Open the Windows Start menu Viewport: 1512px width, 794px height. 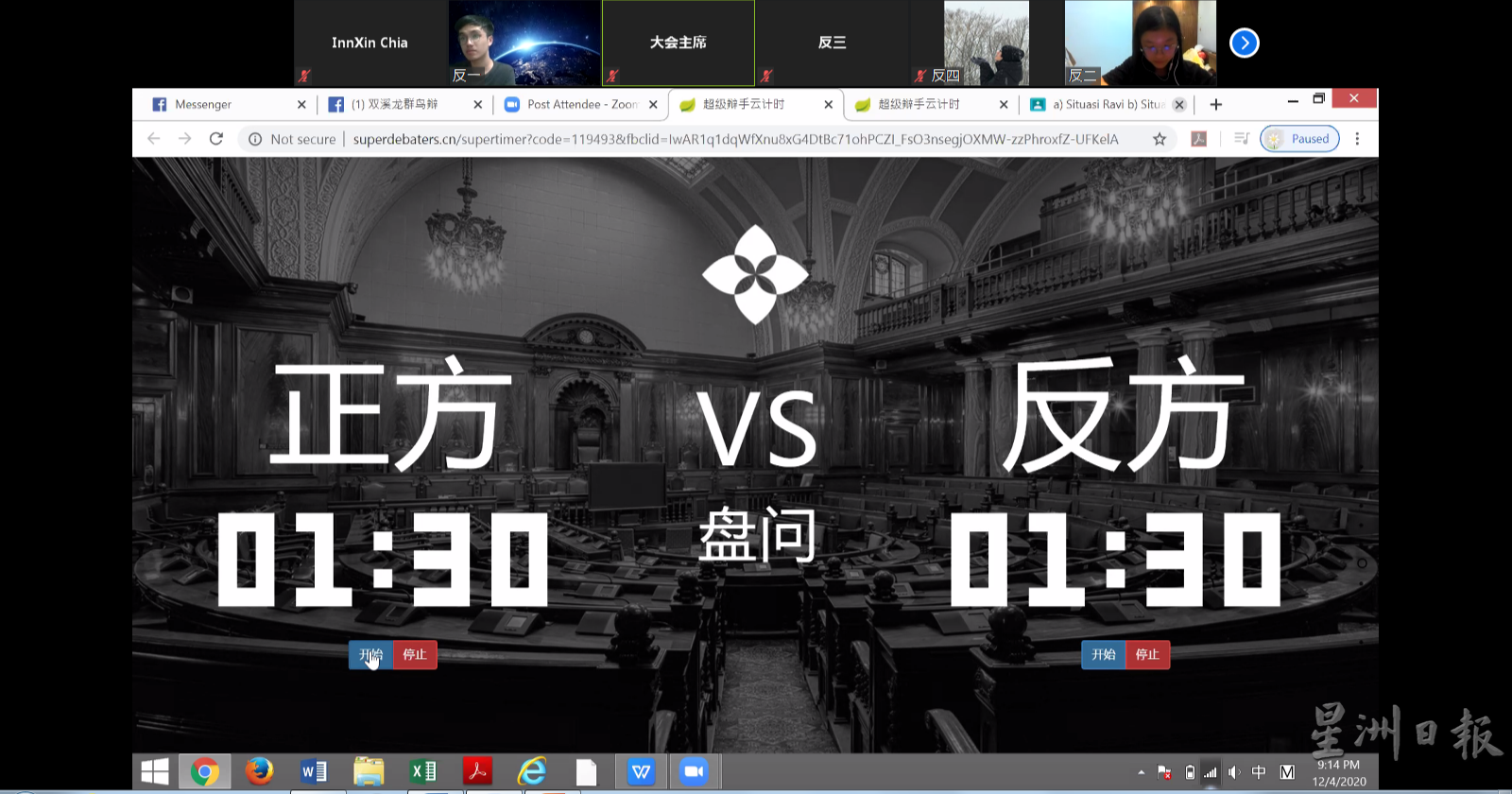154,772
